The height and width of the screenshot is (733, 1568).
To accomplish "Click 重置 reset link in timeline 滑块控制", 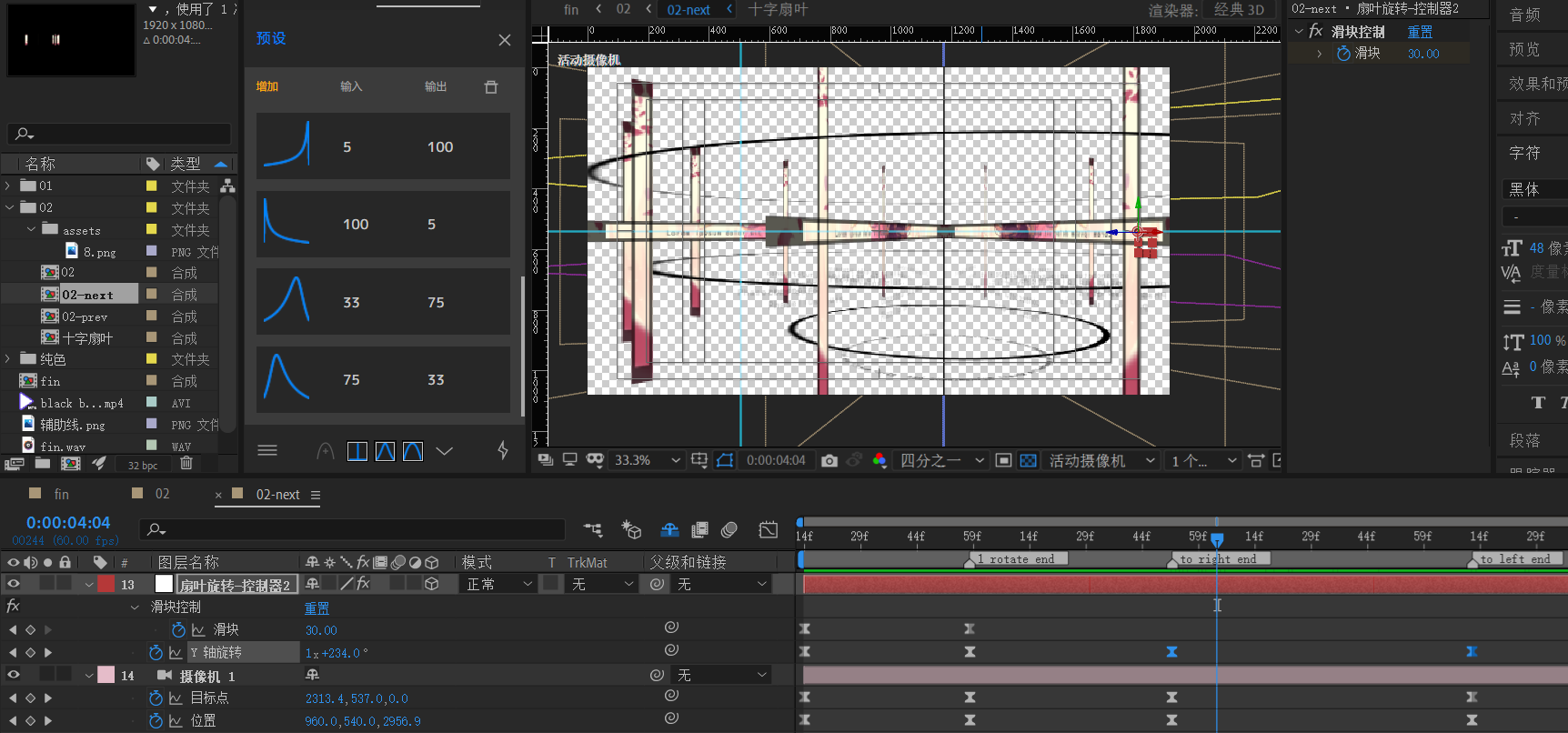I will (x=317, y=607).
